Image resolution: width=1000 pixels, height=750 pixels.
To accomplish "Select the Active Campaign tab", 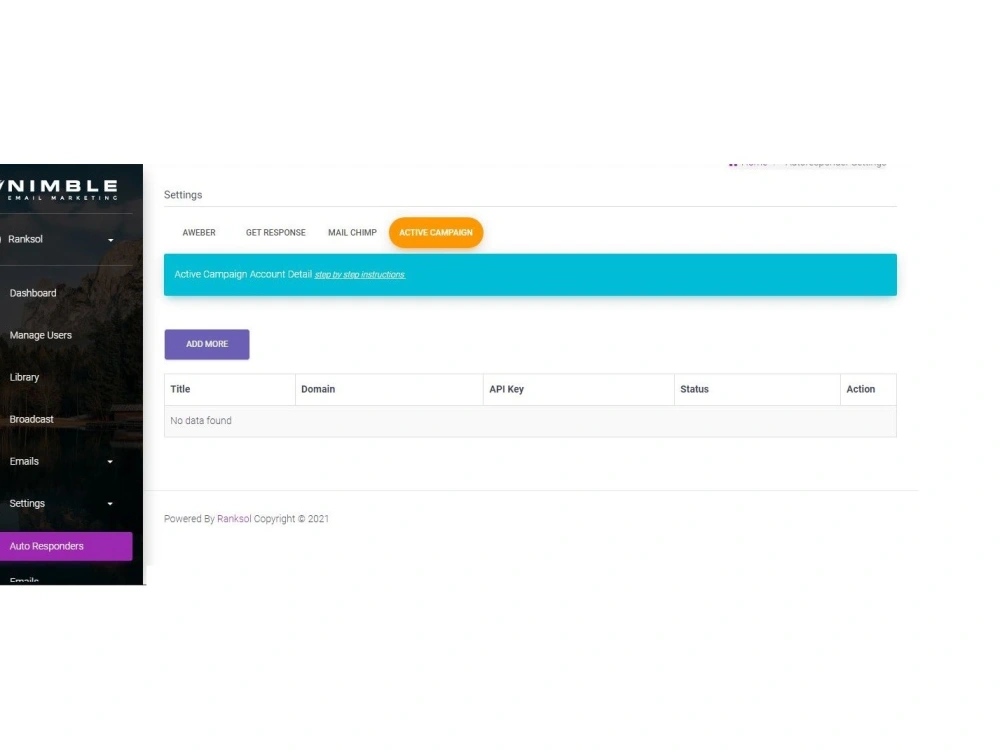I will point(436,233).
